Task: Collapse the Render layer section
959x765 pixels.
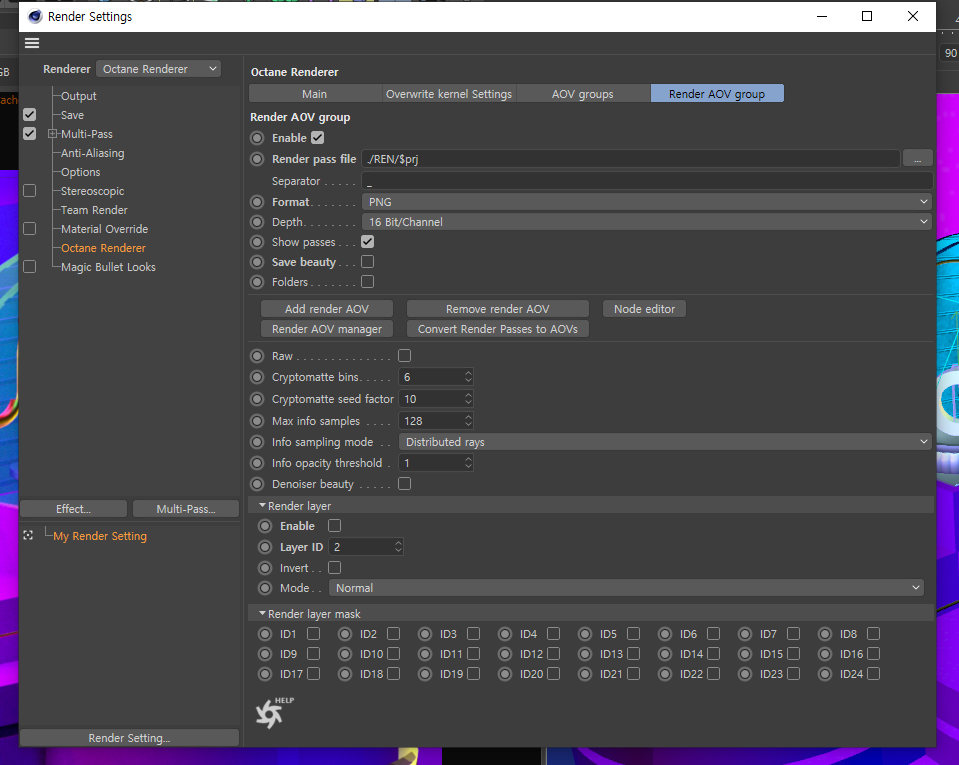Action: pyautogui.click(x=262, y=506)
